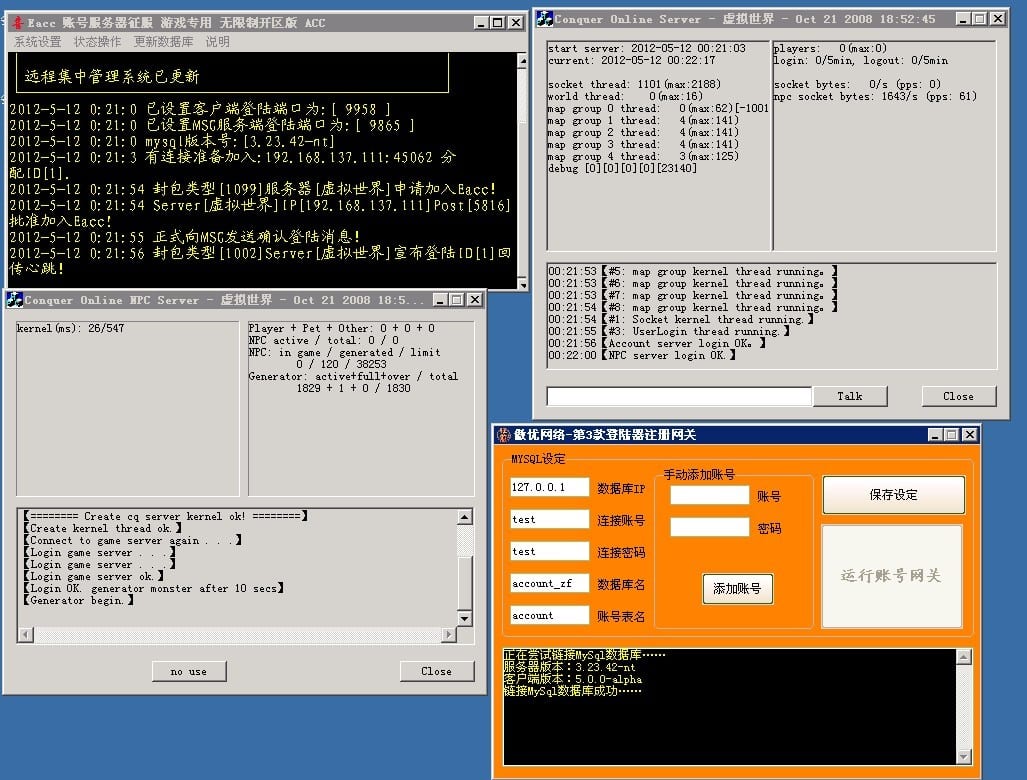Click the NPC Server log scroll-down arrow
The width and height of the screenshot is (1027, 780).
[464, 619]
